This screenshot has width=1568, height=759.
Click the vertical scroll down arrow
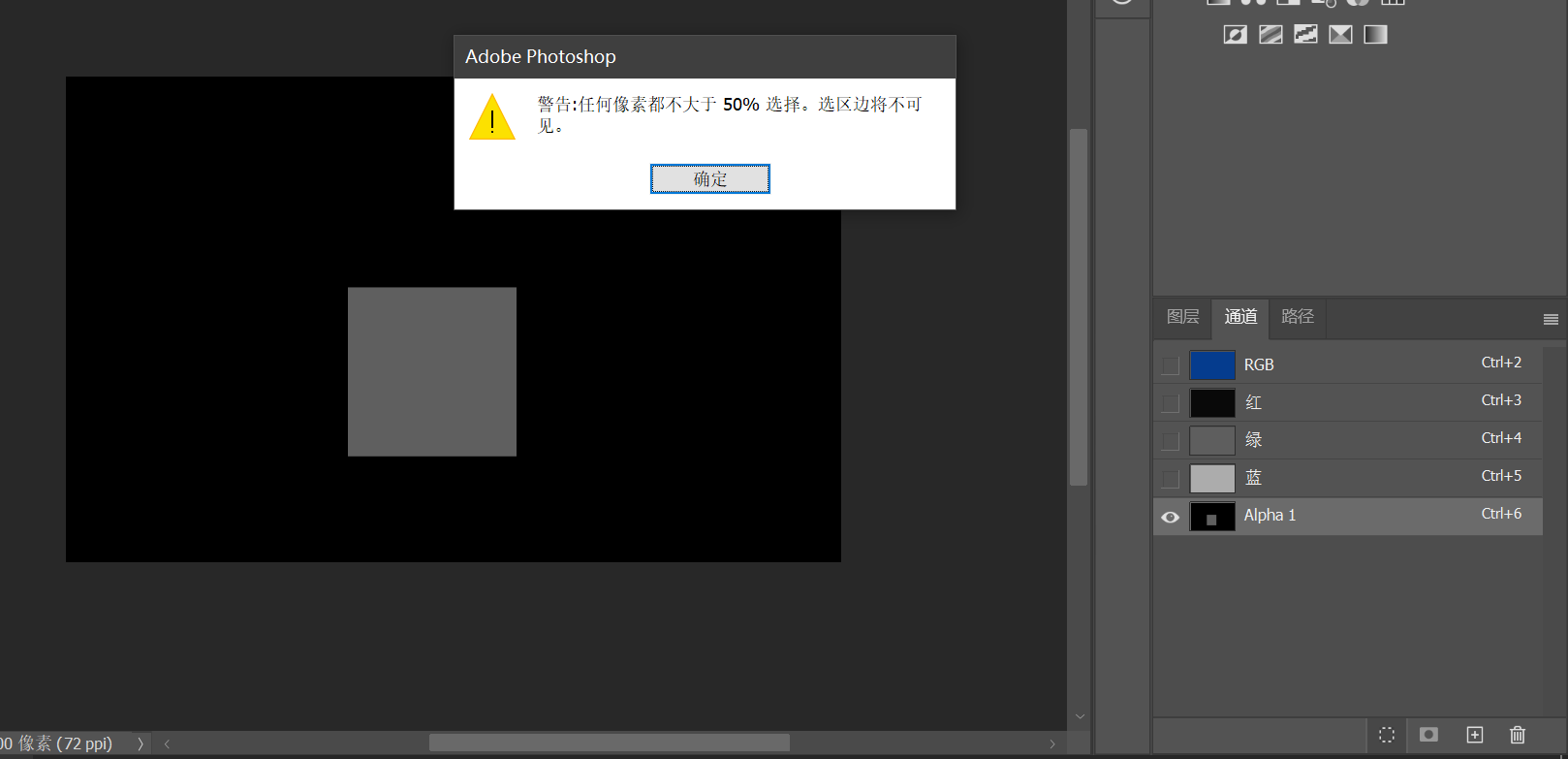[x=1080, y=717]
